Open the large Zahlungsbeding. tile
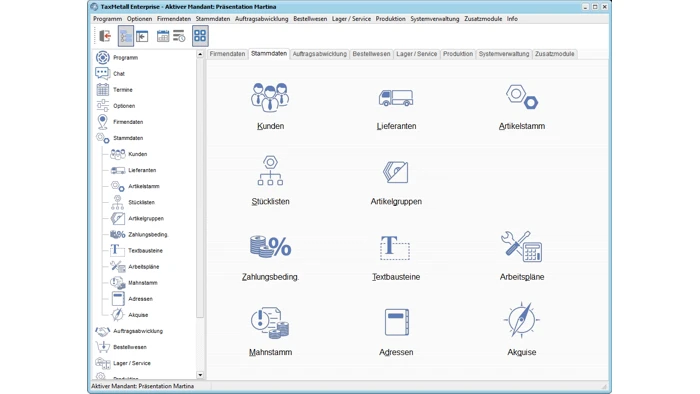This screenshot has height=394, width=700. point(270,257)
